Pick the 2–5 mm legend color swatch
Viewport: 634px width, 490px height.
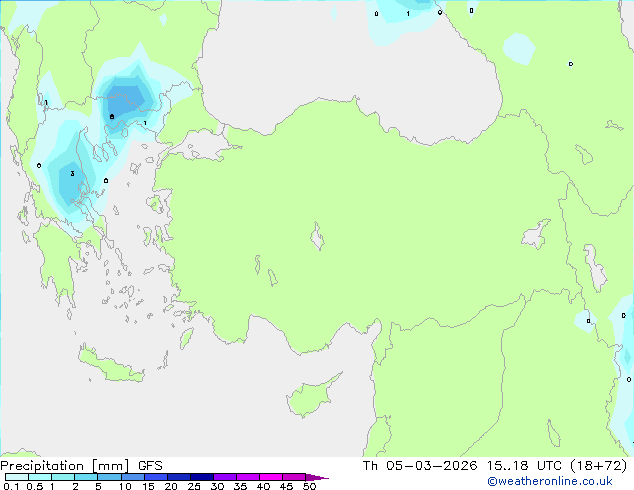[86, 477]
